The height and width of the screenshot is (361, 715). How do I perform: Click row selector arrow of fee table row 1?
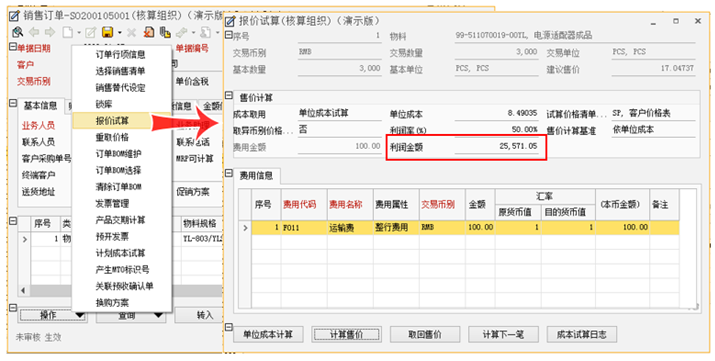point(246,227)
